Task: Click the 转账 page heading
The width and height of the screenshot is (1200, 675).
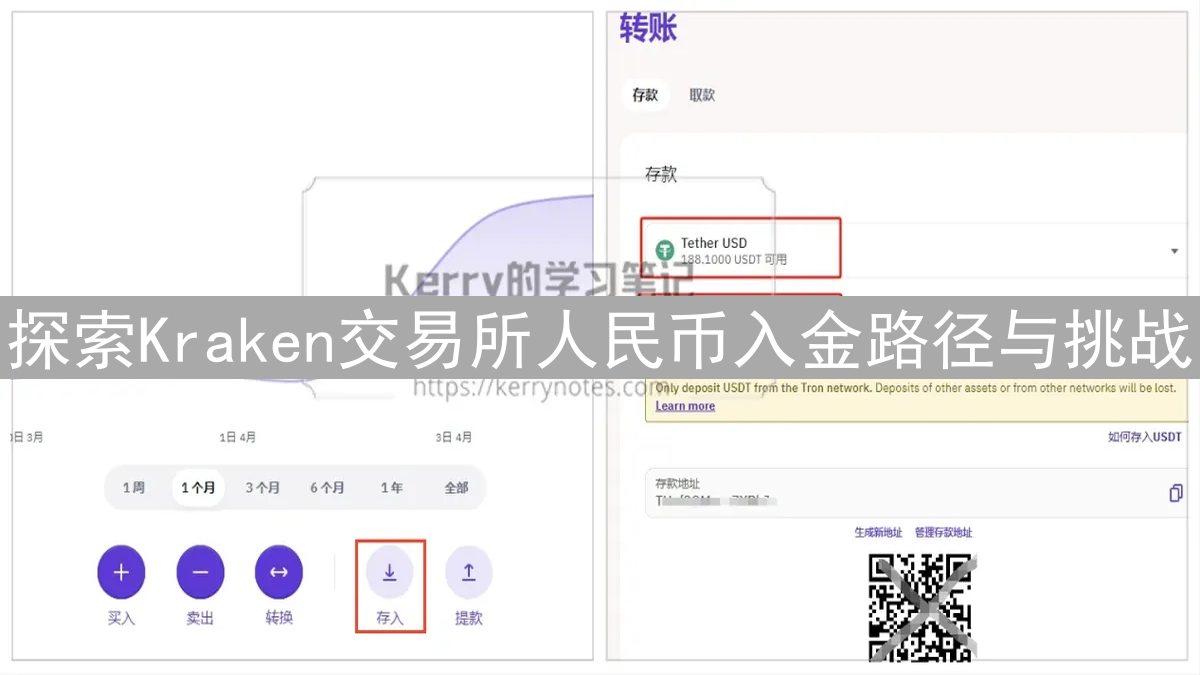Action: (648, 27)
